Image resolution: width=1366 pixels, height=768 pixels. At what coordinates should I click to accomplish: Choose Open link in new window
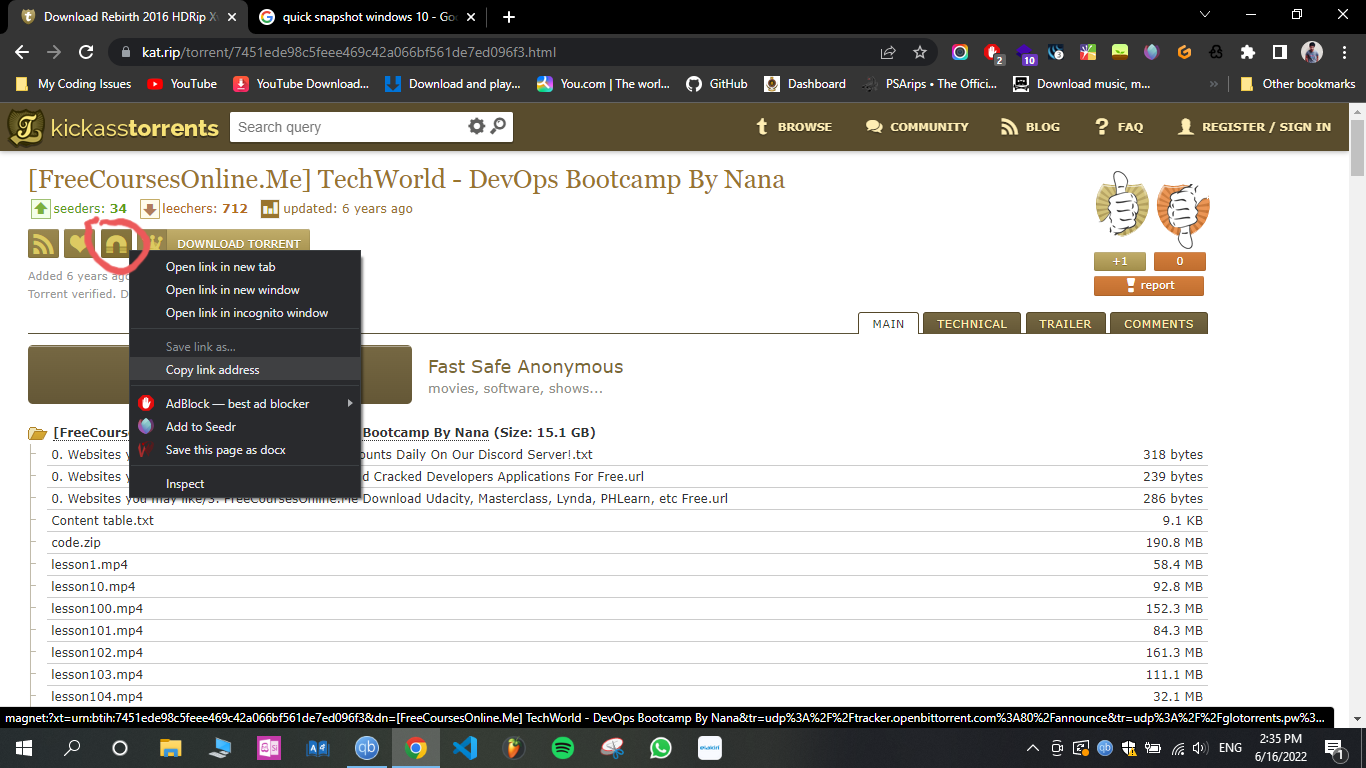pos(245,290)
